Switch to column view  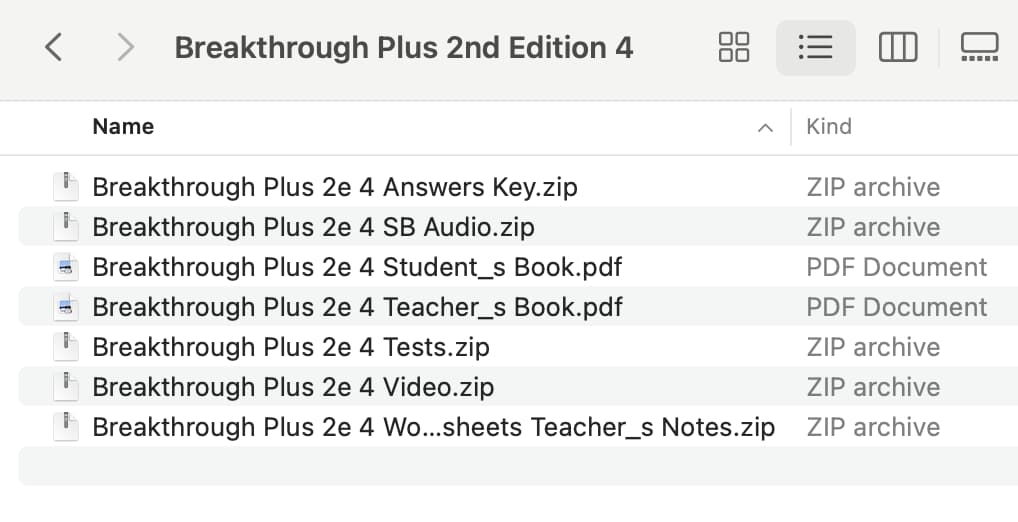pos(898,47)
